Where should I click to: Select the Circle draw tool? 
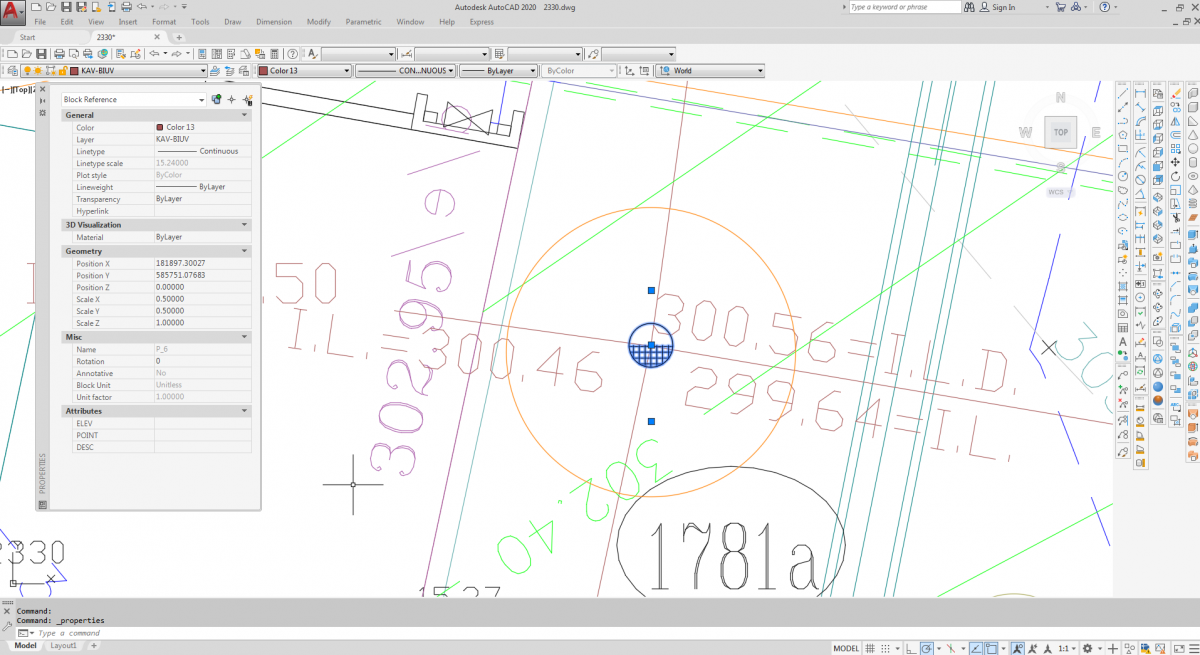click(x=1123, y=177)
